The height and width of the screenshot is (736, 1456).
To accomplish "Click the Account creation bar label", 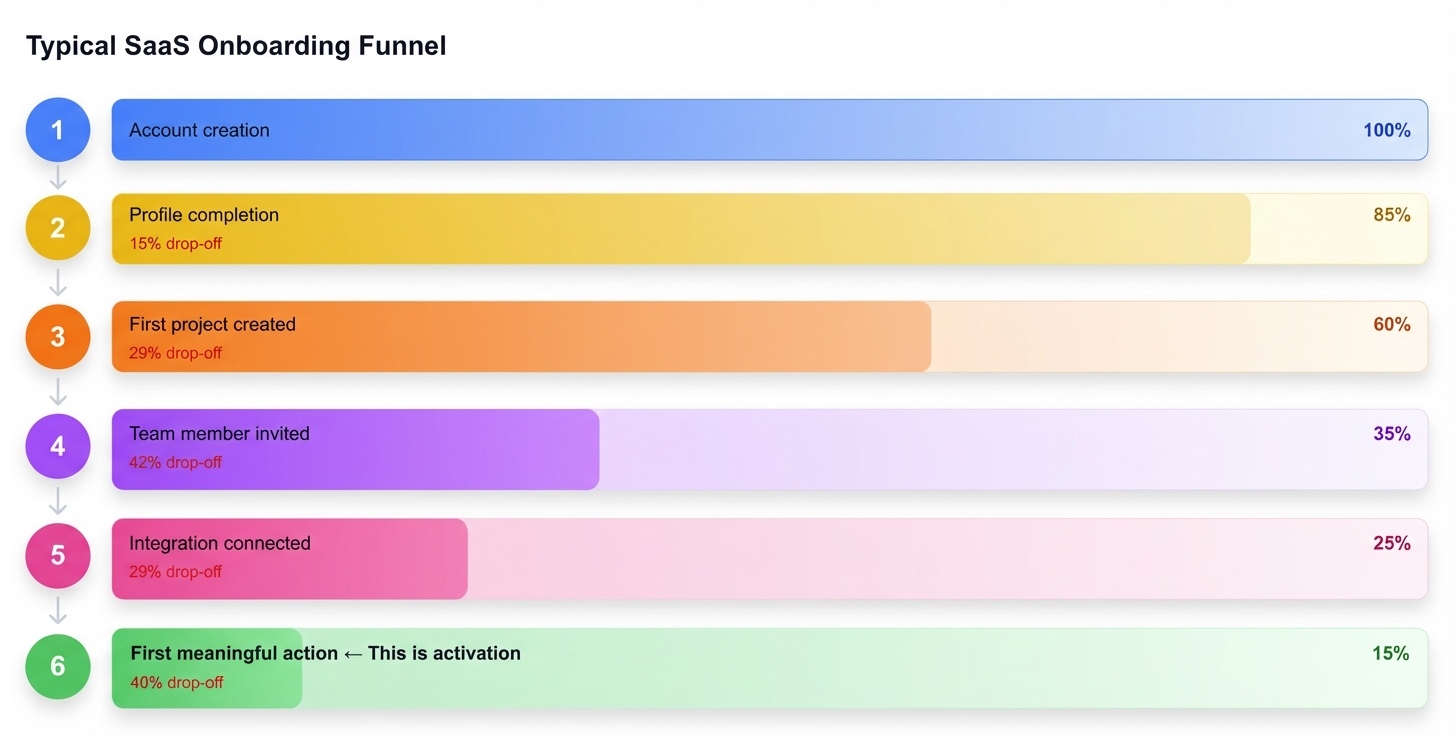I will click(x=199, y=130).
